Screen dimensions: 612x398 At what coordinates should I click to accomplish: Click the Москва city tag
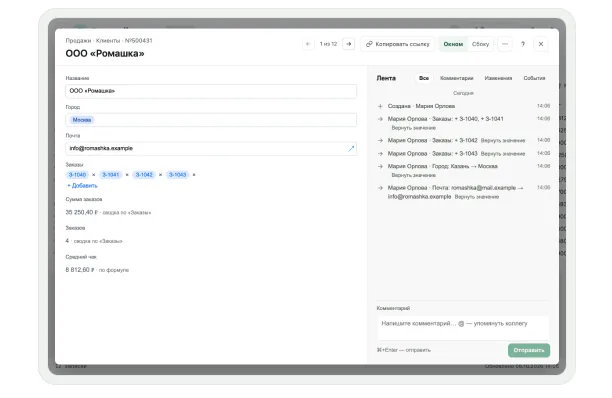pyautogui.click(x=82, y=120)
